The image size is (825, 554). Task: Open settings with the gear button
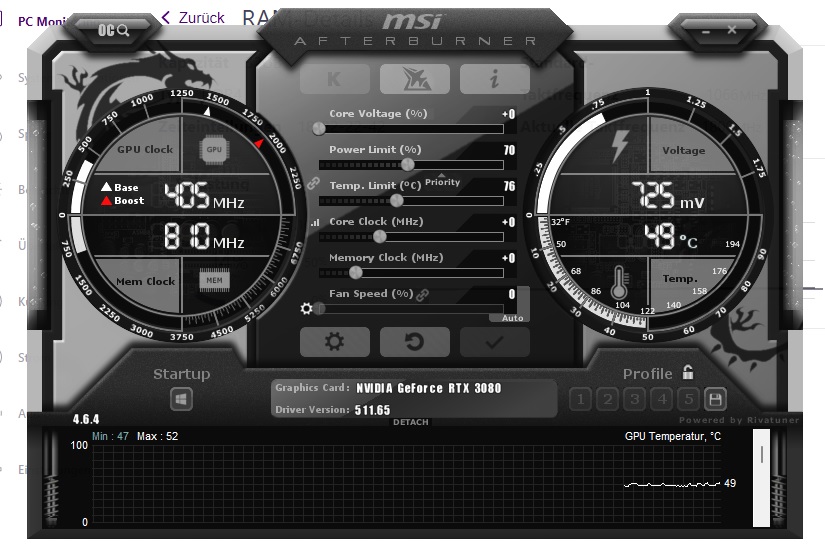point(335,342)
